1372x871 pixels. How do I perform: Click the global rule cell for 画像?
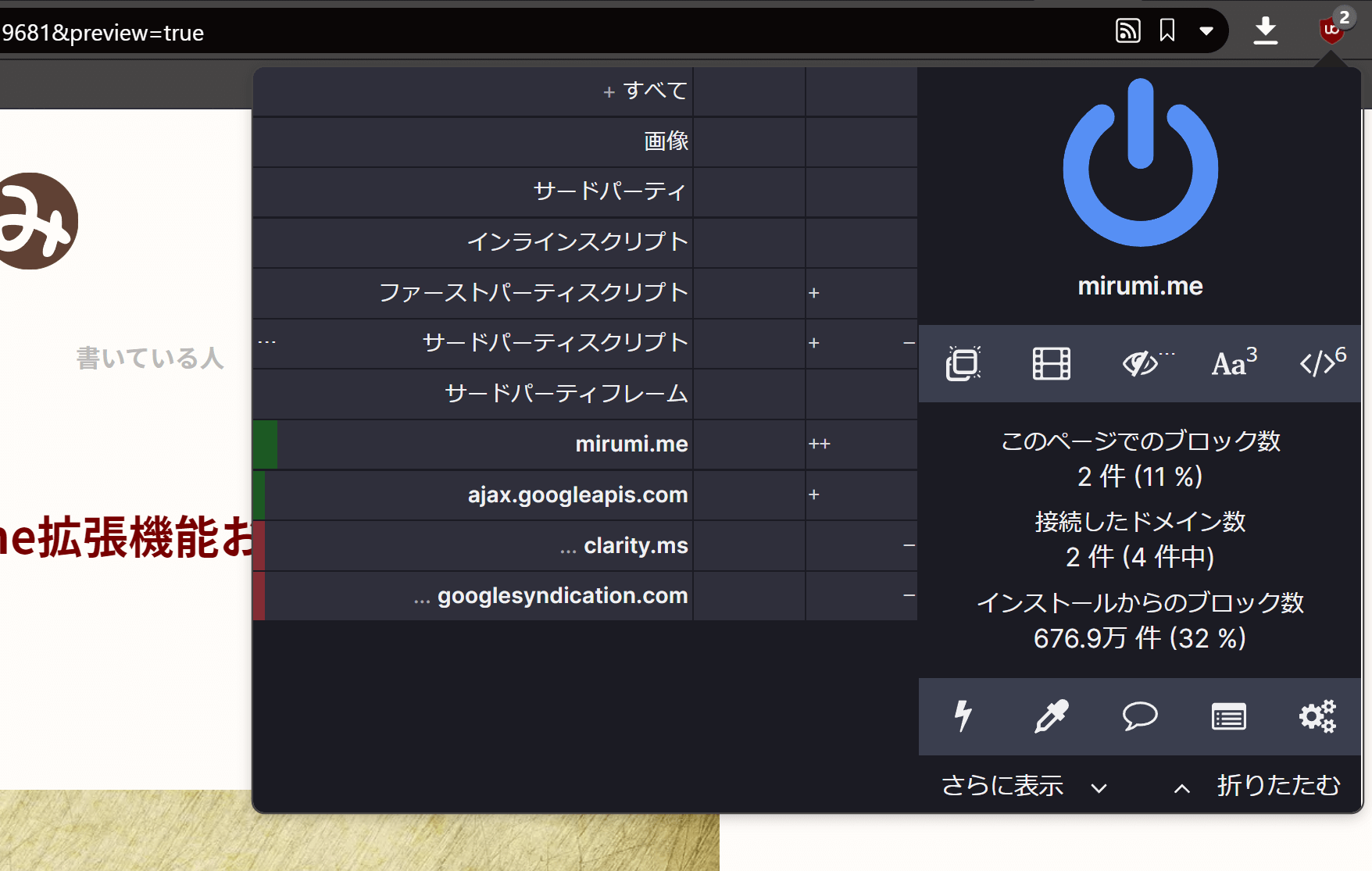(x=749, y=141)
